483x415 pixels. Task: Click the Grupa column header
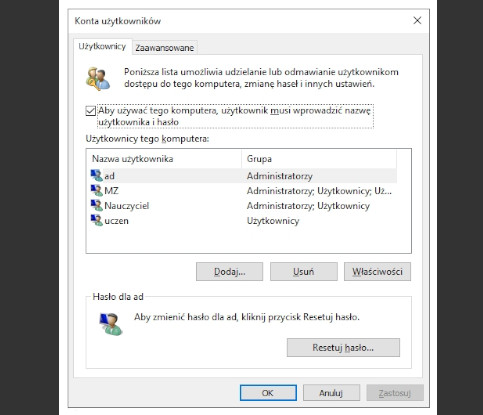pyautogui.click(x=319, y=159)
